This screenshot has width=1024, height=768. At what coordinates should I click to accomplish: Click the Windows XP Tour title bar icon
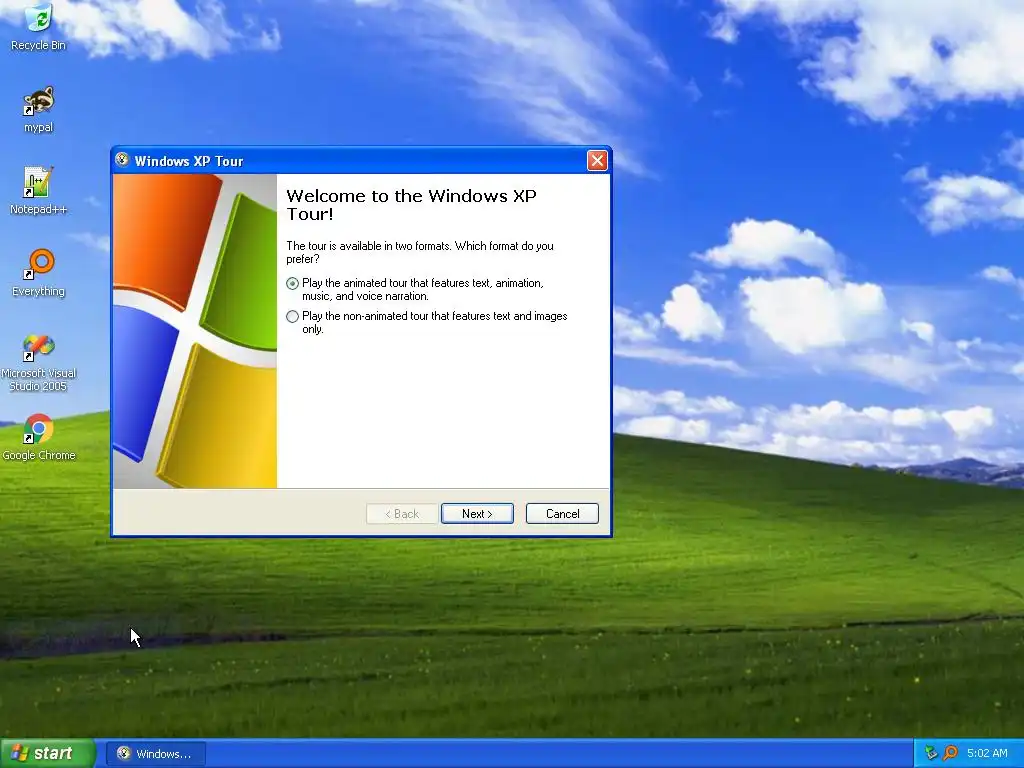click(x=122, y=160)
